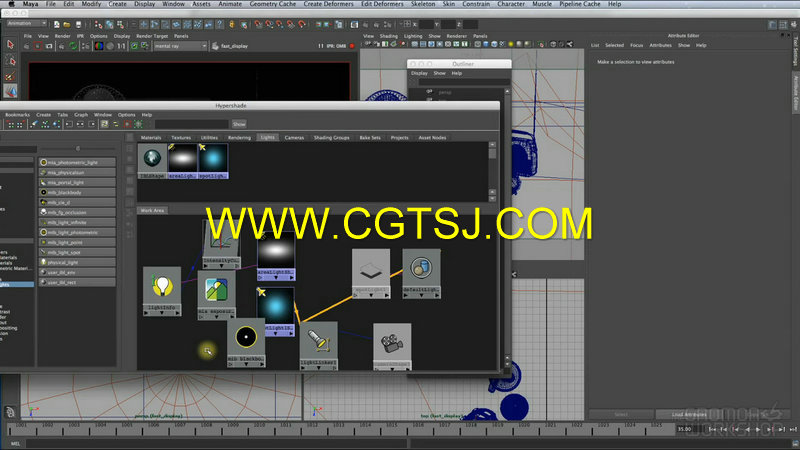
Task: Open Create Deformers menu
Action: point(328,4)
